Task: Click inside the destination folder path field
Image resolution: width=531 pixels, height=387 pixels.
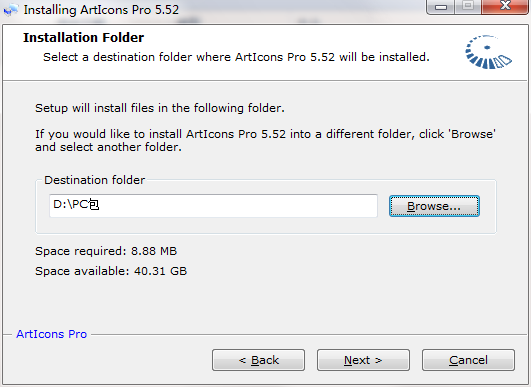Action: pos(213,206)
